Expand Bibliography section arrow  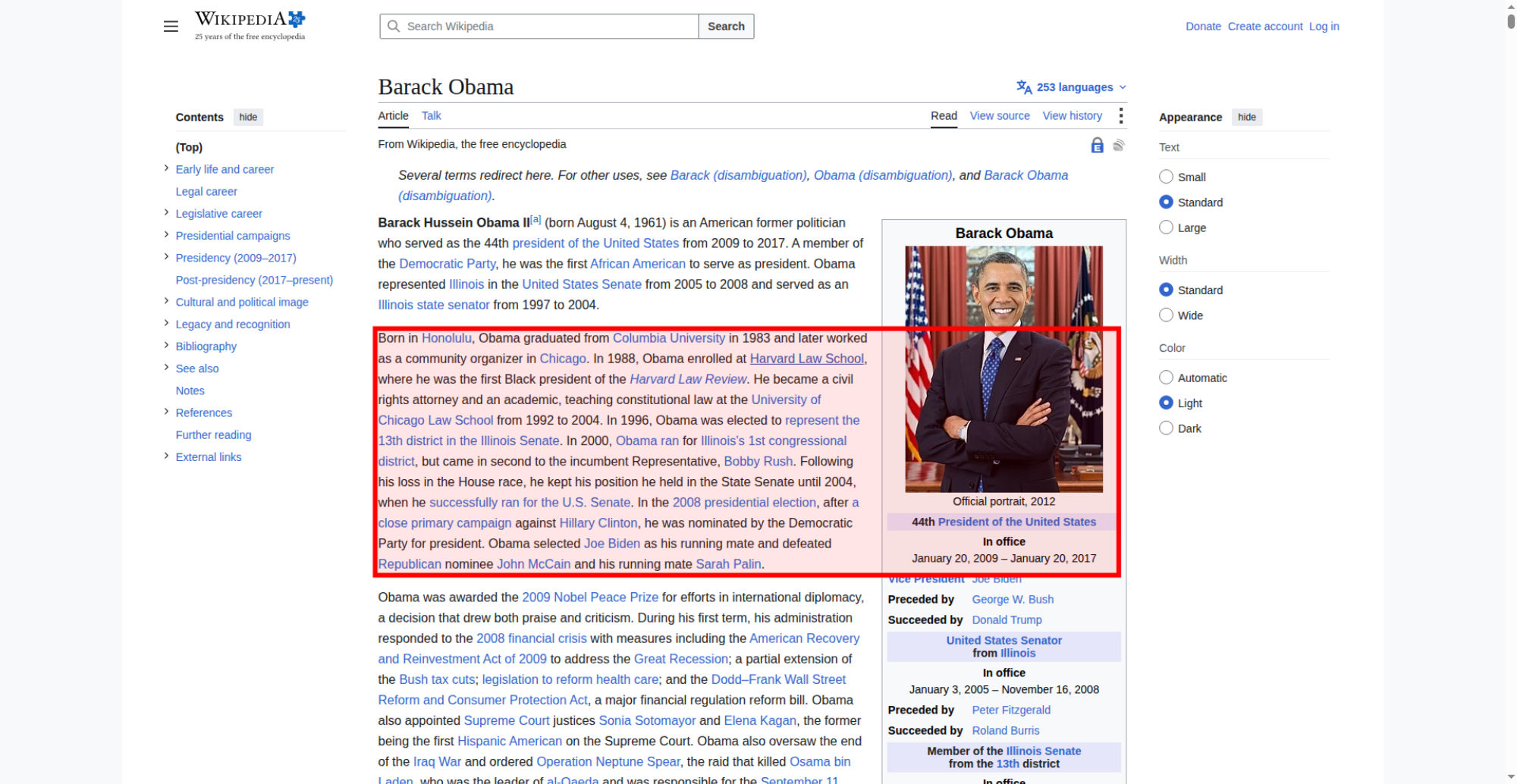(166, 345)
